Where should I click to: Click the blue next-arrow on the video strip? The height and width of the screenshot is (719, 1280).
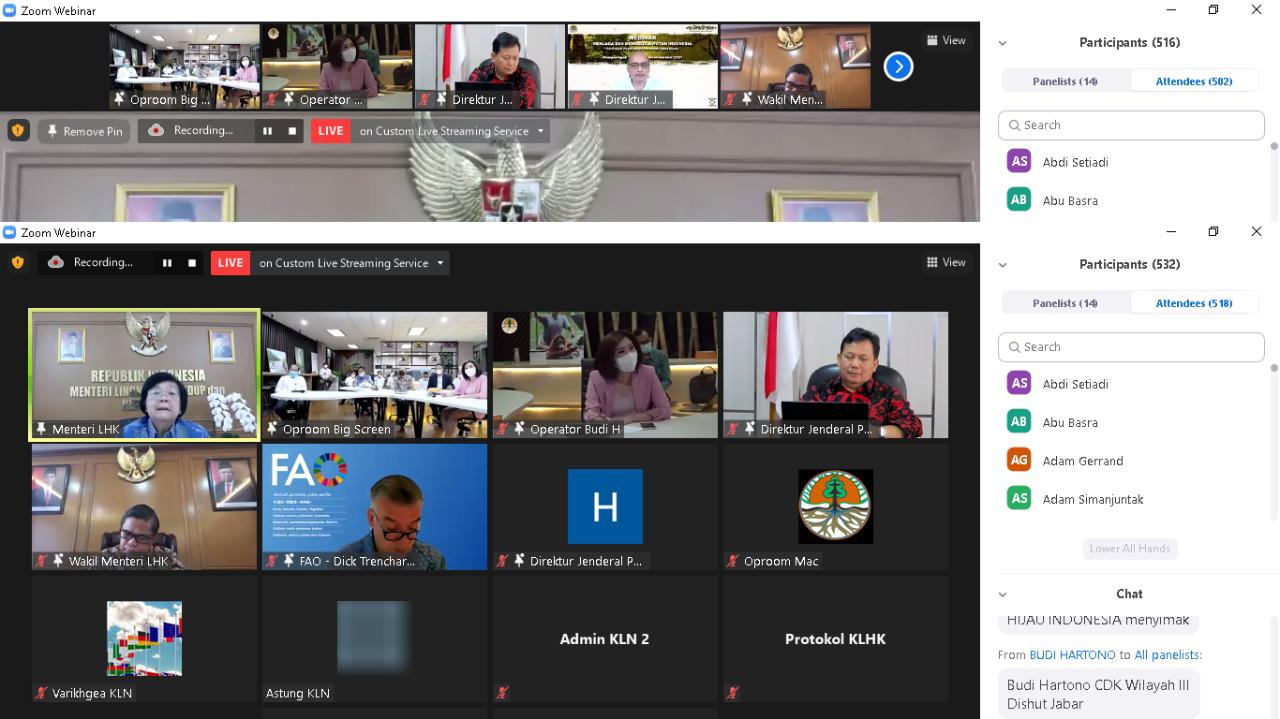click(898, 67)
